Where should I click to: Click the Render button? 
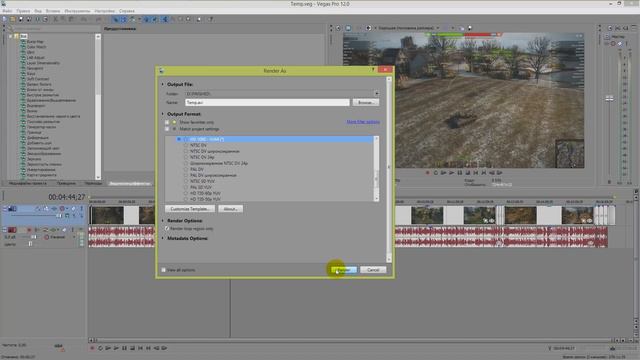343,270
